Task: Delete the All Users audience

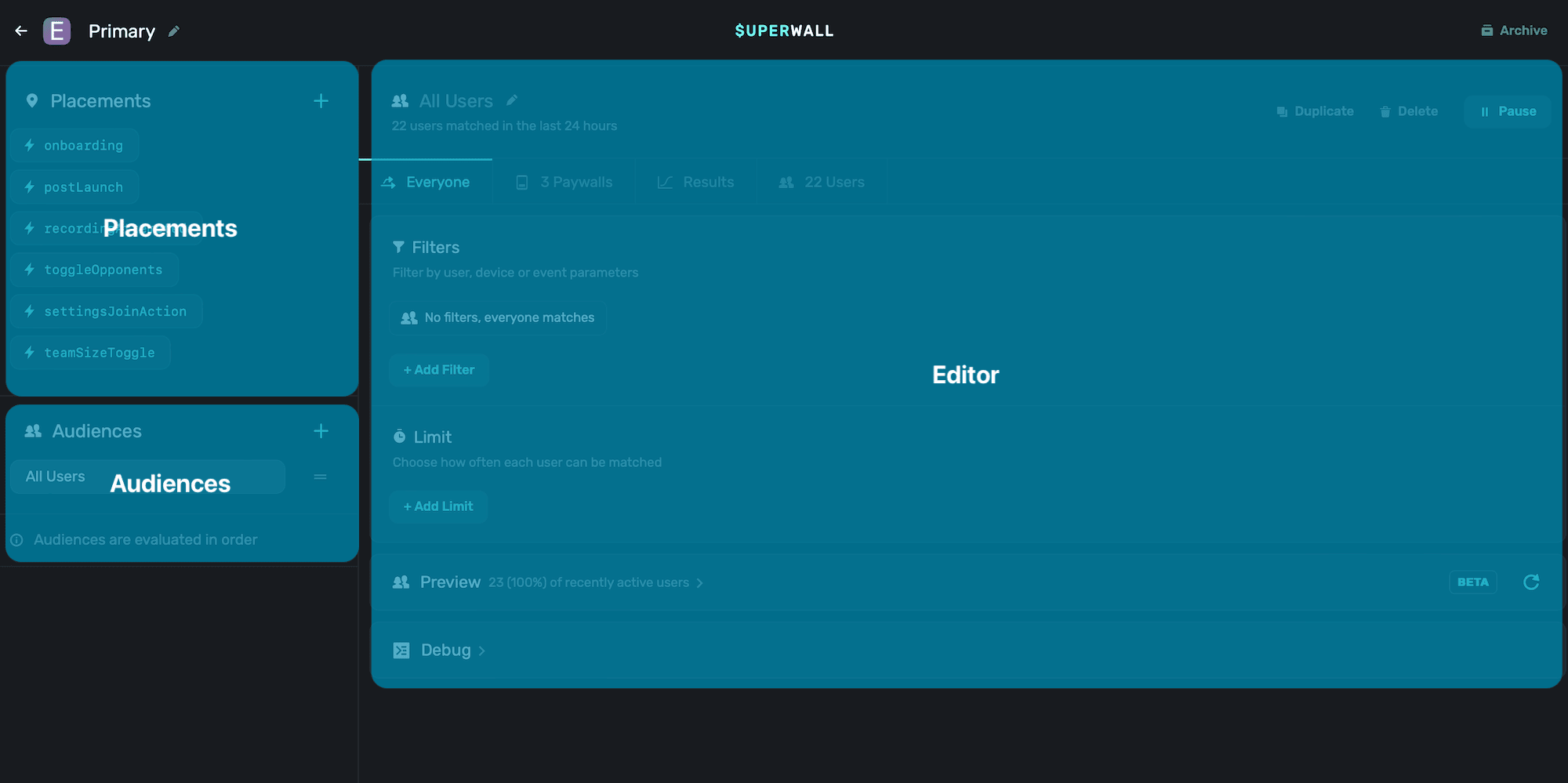Action: (x=1409, y=111)
